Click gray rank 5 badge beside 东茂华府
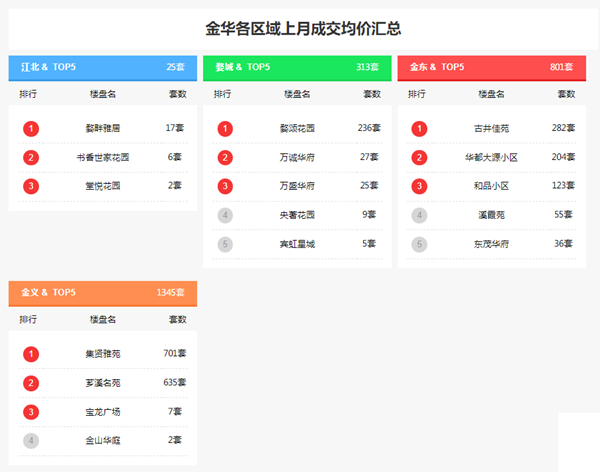 tap(419, 244)
